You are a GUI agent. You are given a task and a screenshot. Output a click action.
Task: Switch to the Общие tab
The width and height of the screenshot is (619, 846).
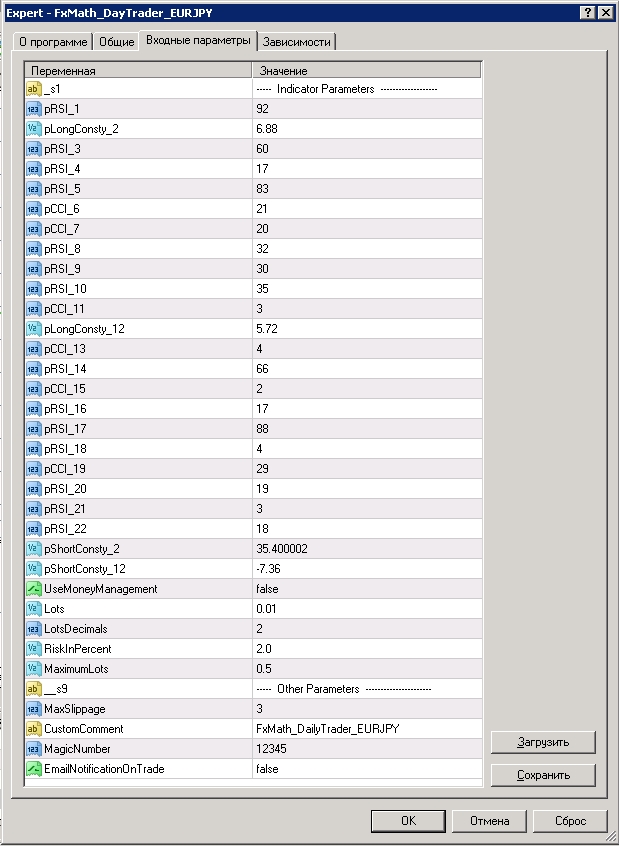[117, 42]
